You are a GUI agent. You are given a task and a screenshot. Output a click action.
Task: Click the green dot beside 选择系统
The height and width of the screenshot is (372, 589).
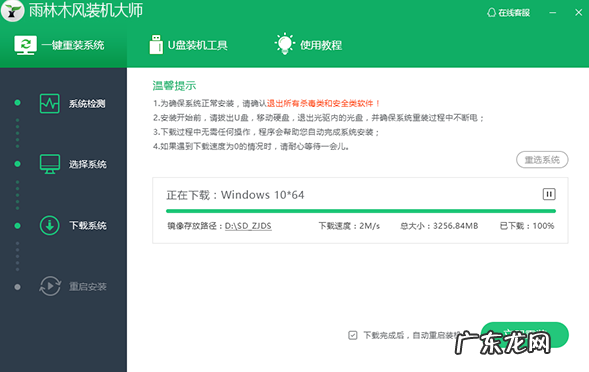pyautogui.click(x=17, y=164)
